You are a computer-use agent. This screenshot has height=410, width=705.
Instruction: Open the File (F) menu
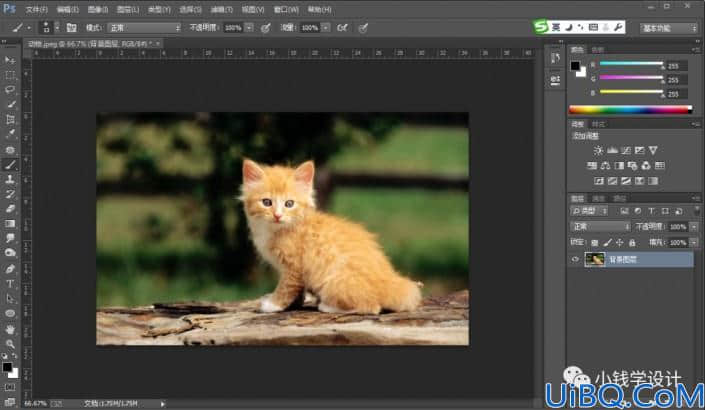(36, 9)
